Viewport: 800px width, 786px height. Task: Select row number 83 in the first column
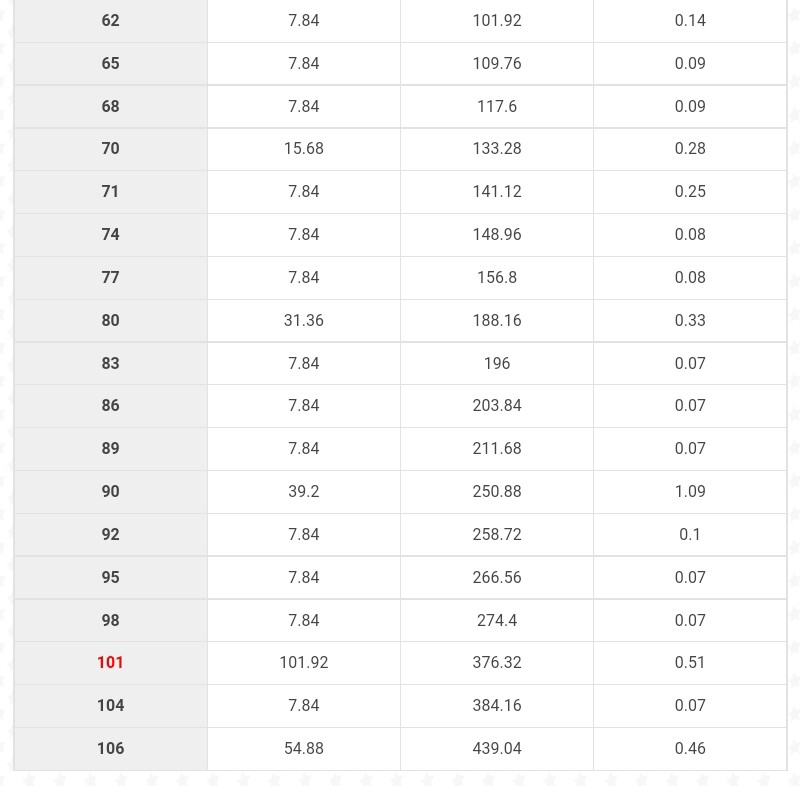point(110,363)
